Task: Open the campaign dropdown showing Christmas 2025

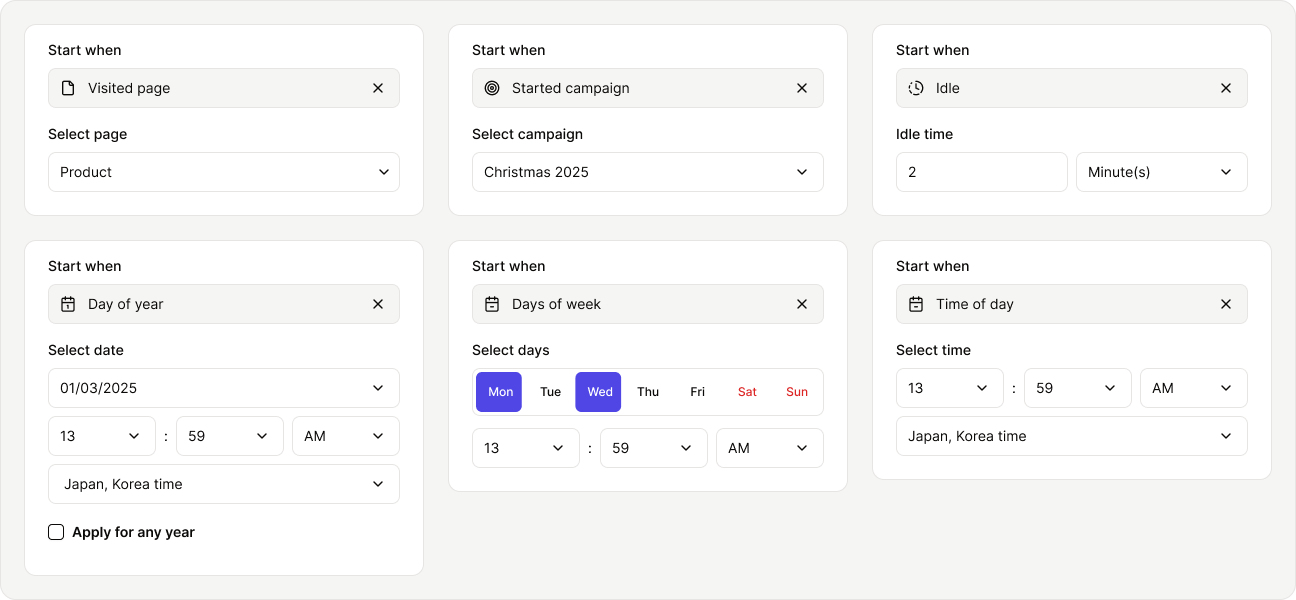Action: click(x=648, y=172)
